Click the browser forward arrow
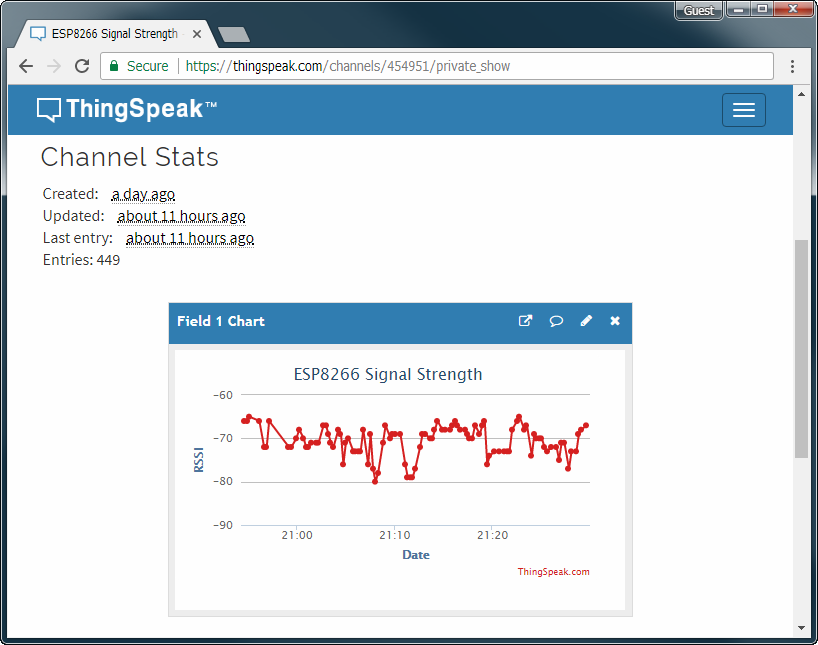This screenshot has height=645, width=818. [54, 66]
